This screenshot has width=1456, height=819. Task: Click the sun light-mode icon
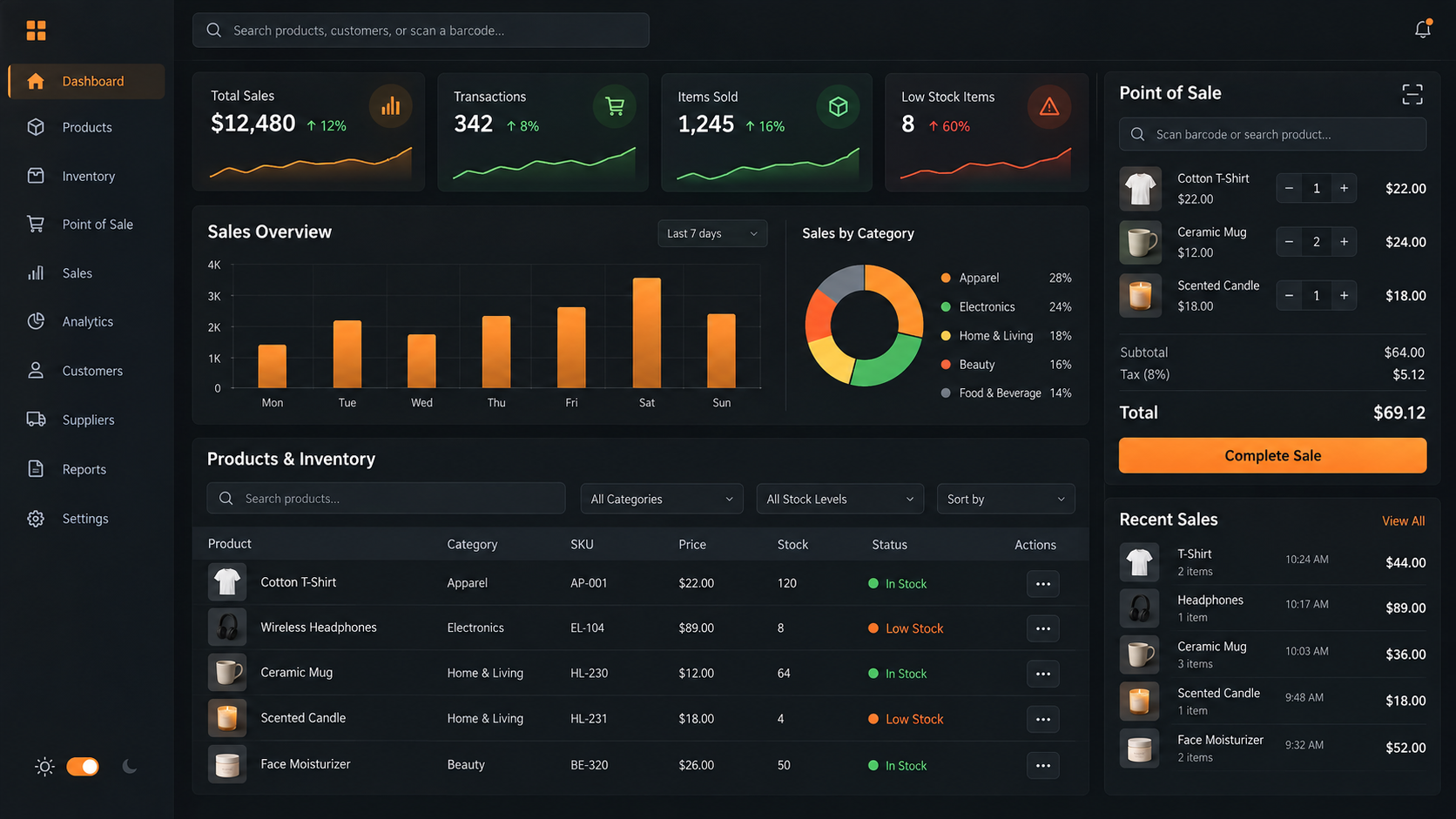(44, 767)
